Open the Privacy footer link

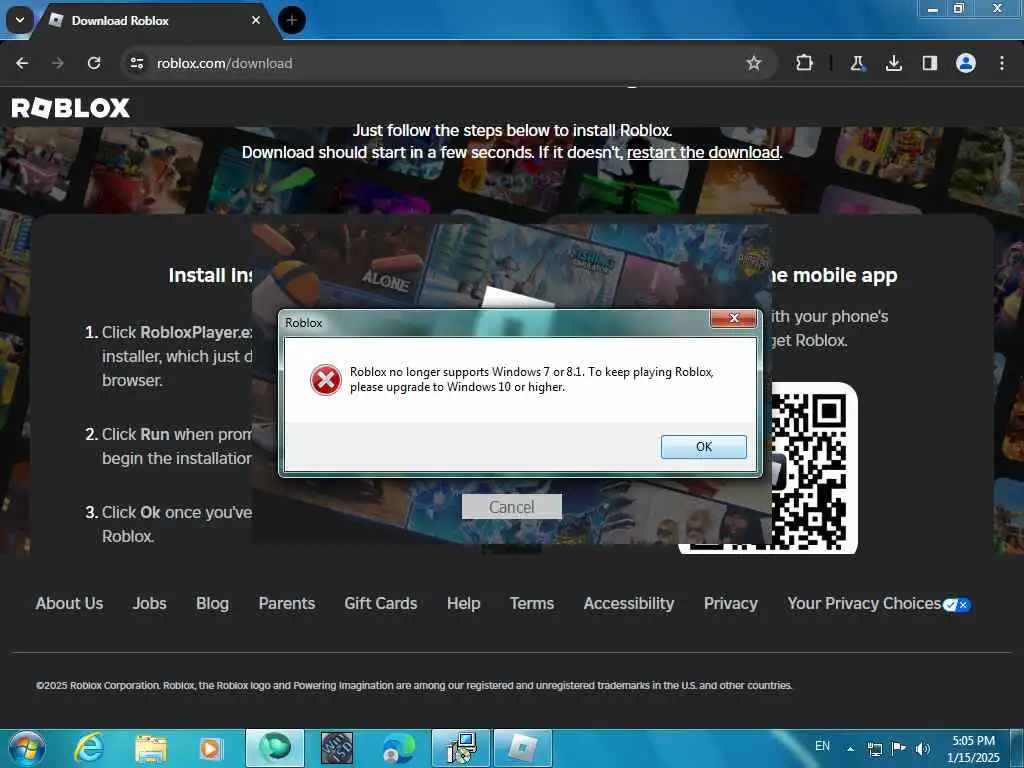tap(731, 603)
